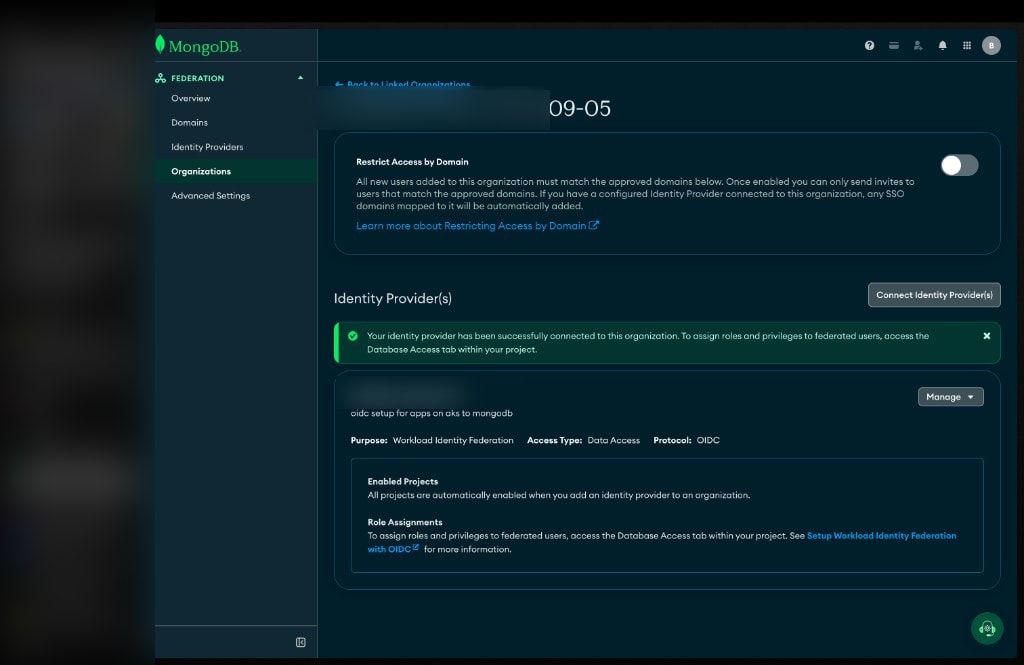Click the Workload Identity Federation purpose value

coord(453,440)
